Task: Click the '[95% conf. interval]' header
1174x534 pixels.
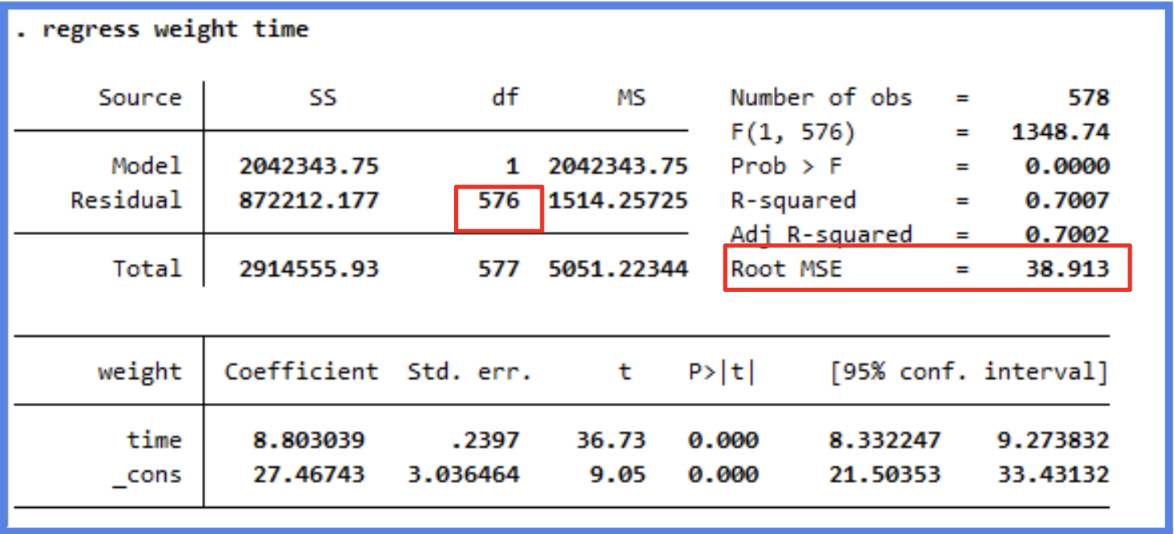Action: pos(968,372)
